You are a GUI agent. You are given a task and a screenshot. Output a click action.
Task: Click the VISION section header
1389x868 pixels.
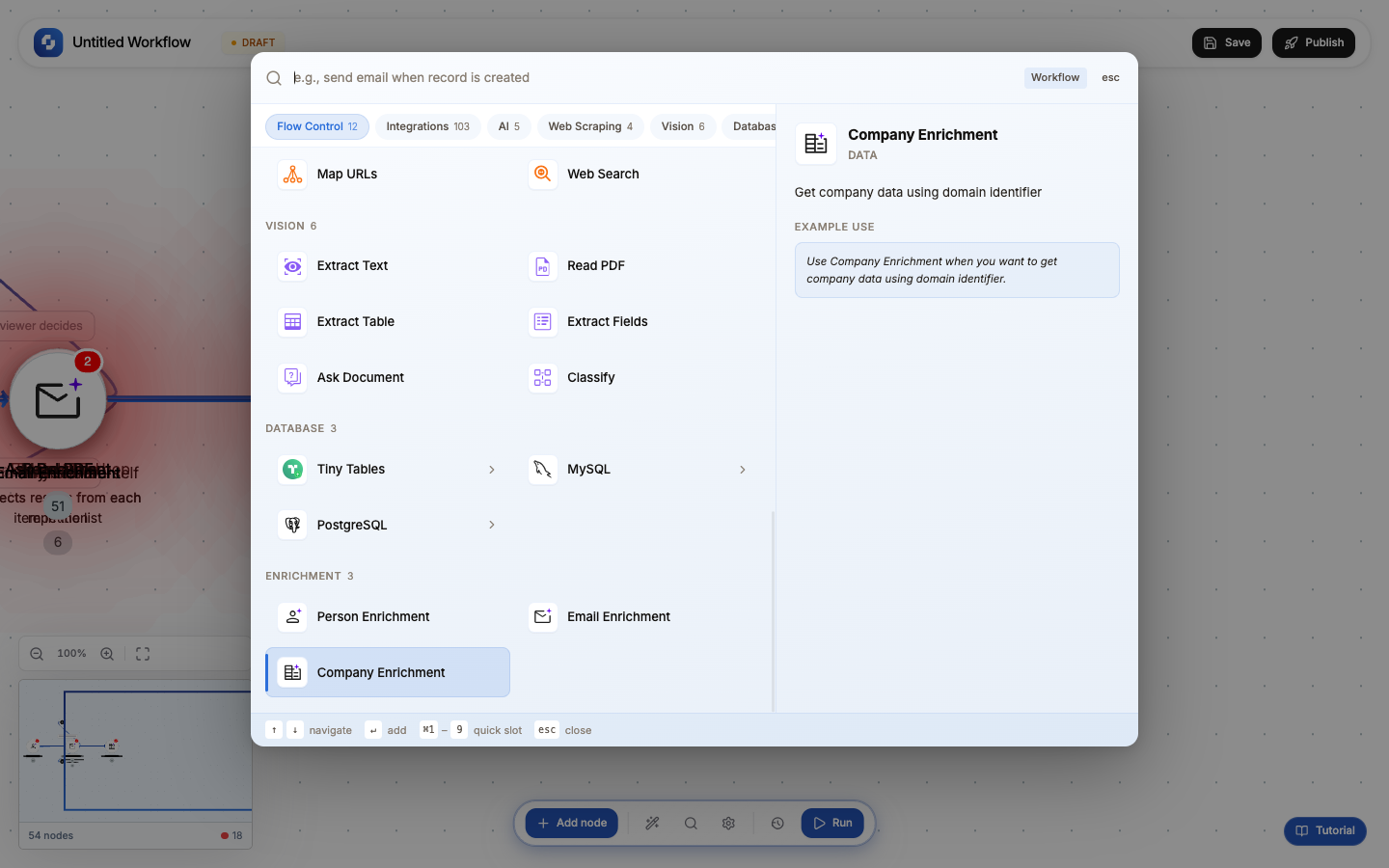point(291,227)
